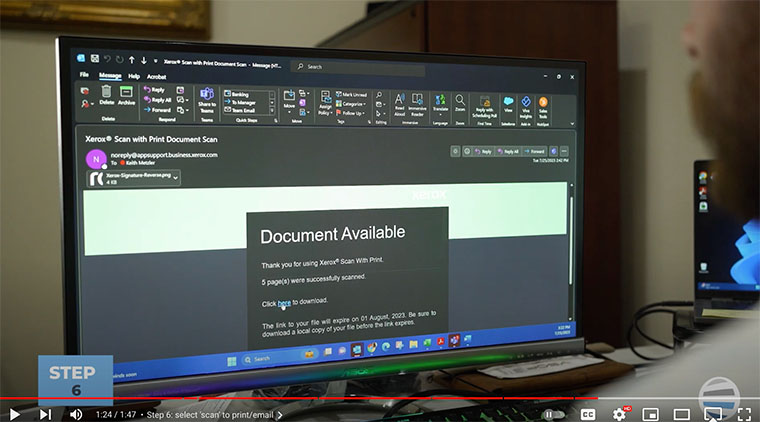Toggle autoplay switch in video player
The height and width of the screenshot is (422, 760).
(x=554, y=414)
